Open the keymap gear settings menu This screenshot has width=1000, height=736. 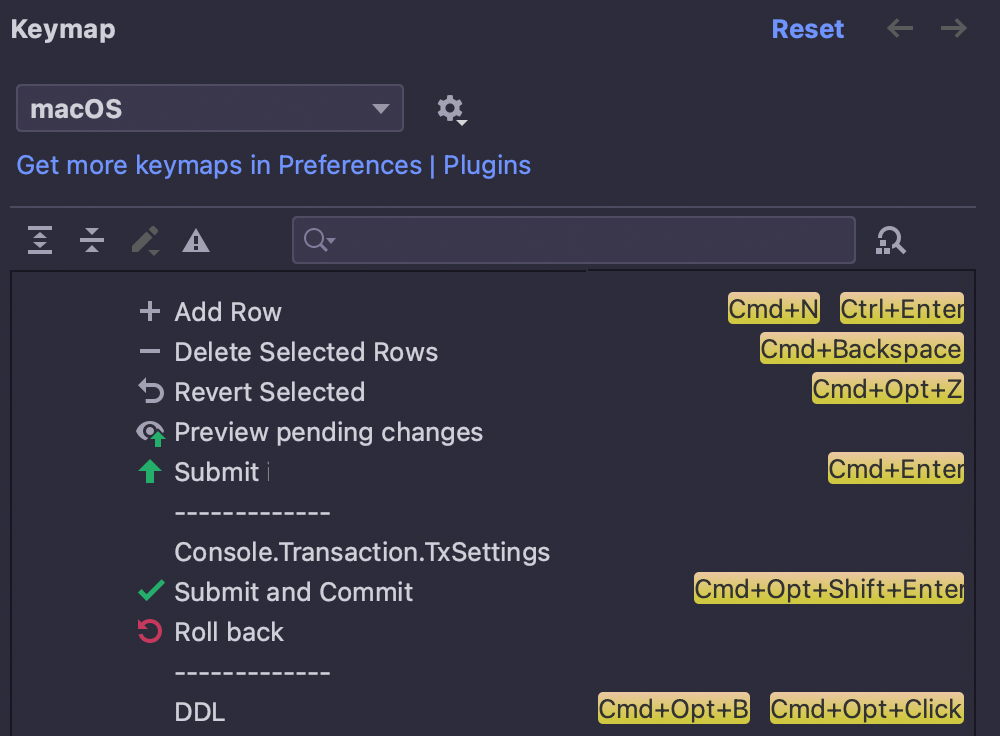451,109
